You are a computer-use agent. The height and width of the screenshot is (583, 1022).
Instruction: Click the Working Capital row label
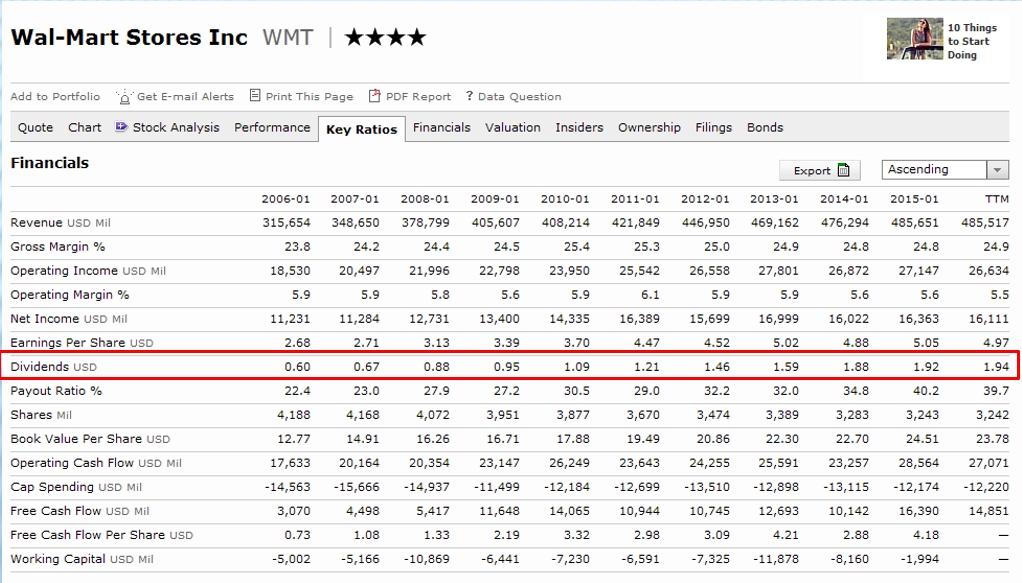click(x=81, y=560)
